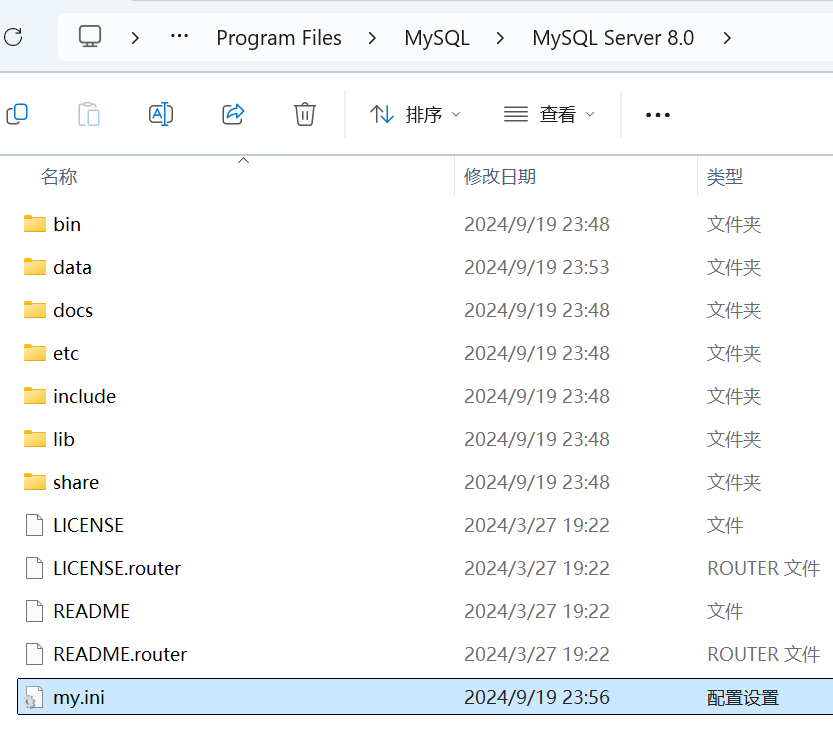Select the docs folder icon

point(35,310)
